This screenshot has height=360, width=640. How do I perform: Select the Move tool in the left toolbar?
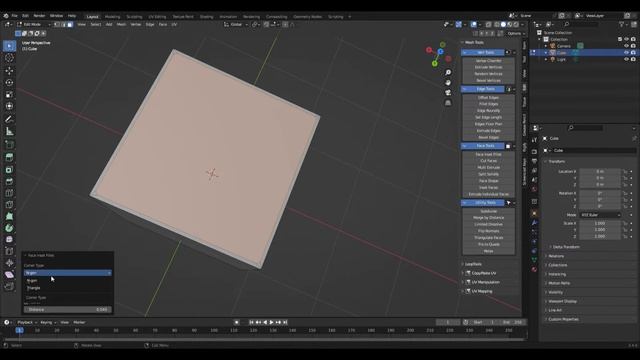(x=9, y=71)
